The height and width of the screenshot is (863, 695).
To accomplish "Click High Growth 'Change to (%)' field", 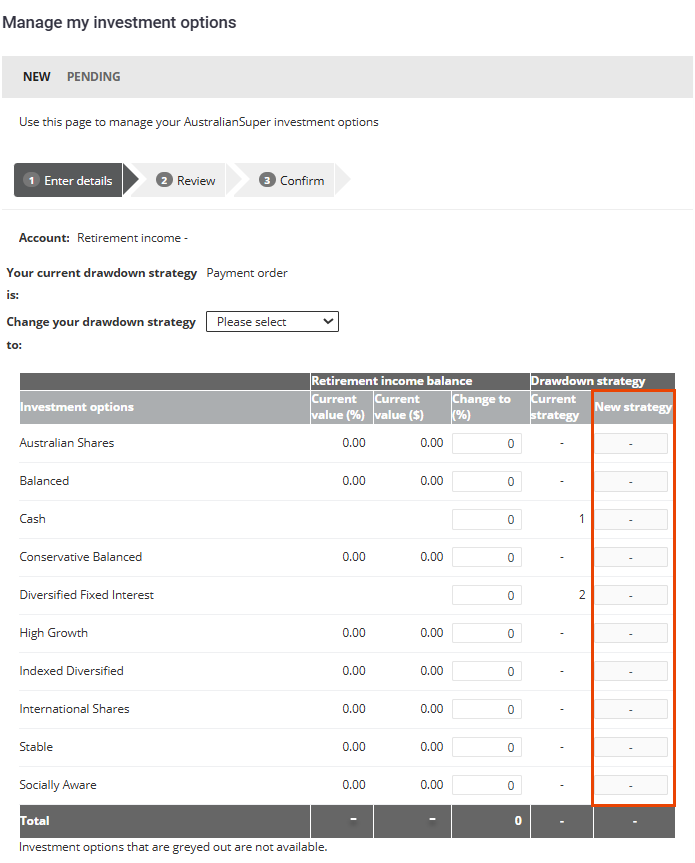I will (487, 634).
